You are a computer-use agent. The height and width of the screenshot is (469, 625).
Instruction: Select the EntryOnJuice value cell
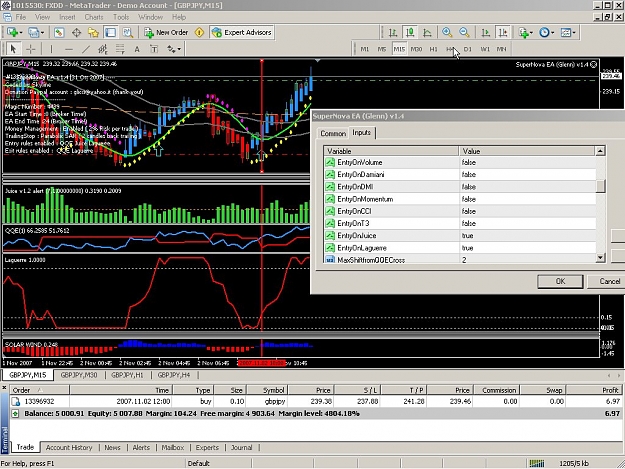click(527, 235)
